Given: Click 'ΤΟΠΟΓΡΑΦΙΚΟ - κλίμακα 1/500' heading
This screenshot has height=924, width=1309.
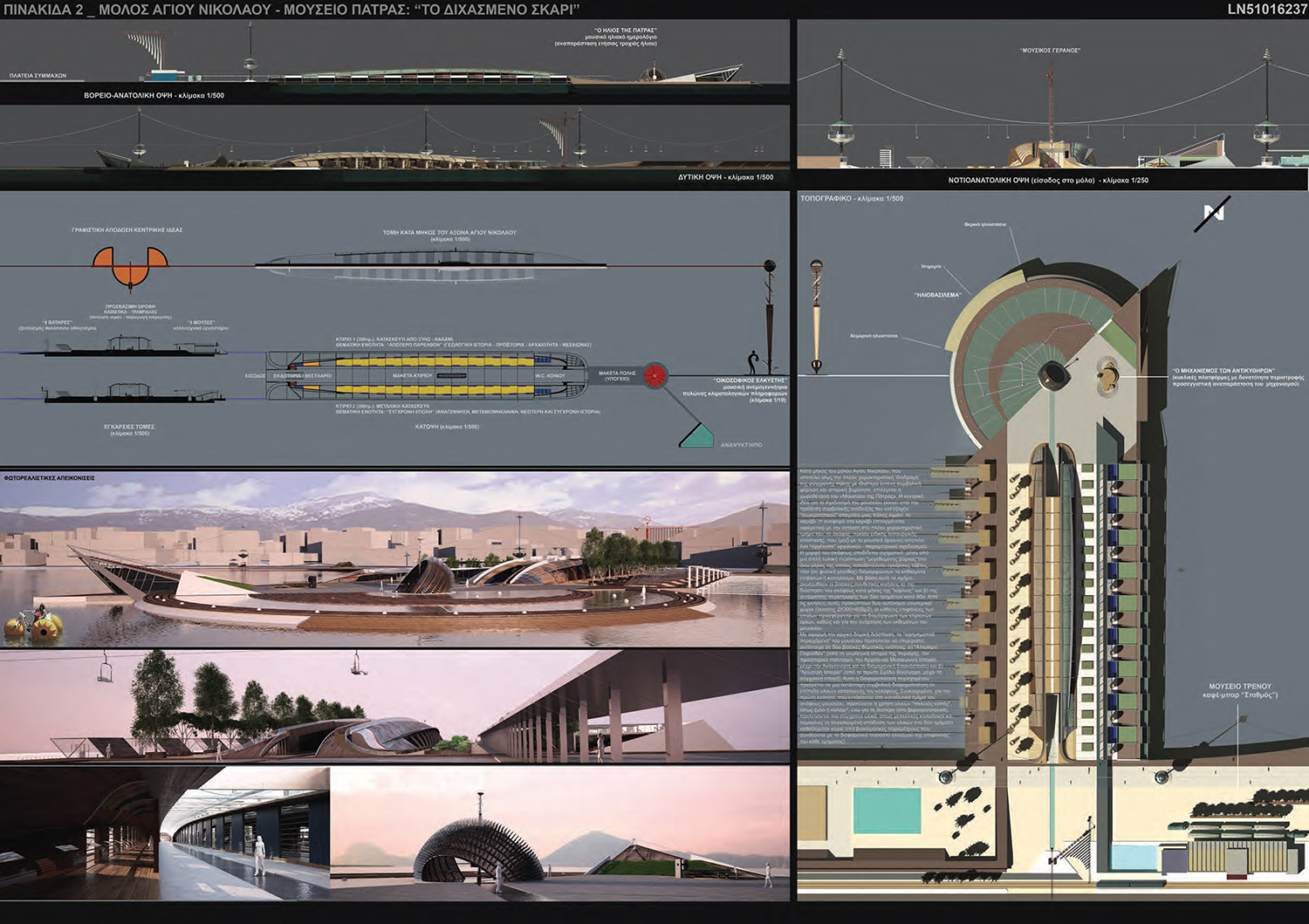Looking at the screenshot, I should point(852,199).
